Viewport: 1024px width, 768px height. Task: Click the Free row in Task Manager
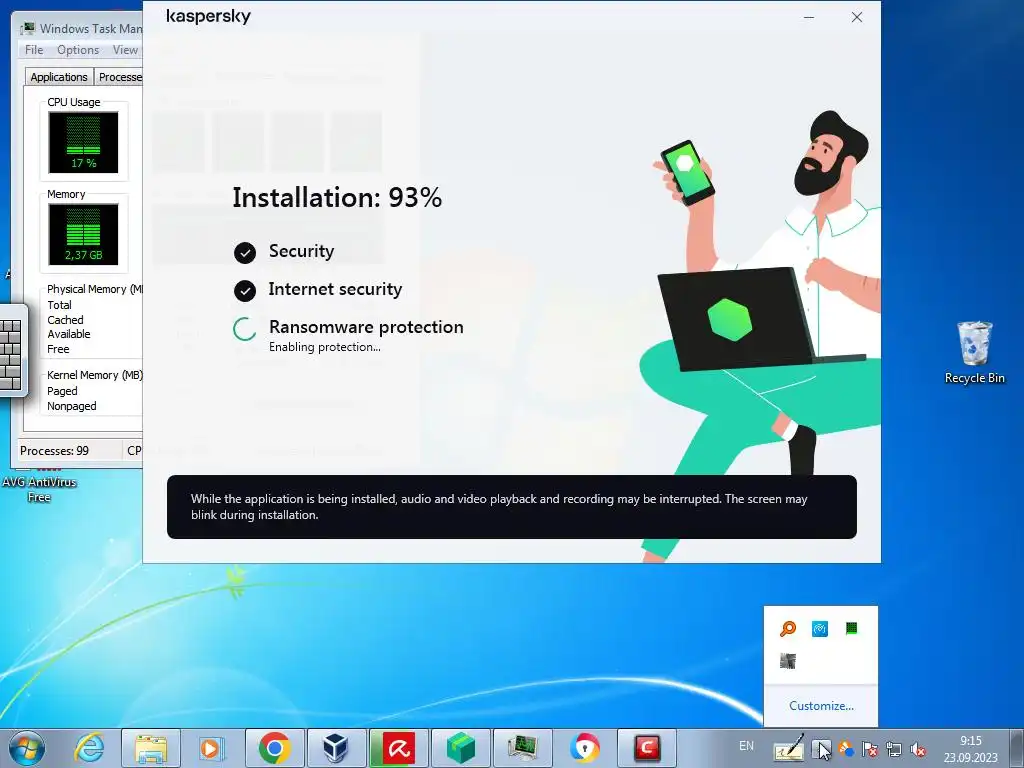58,349
